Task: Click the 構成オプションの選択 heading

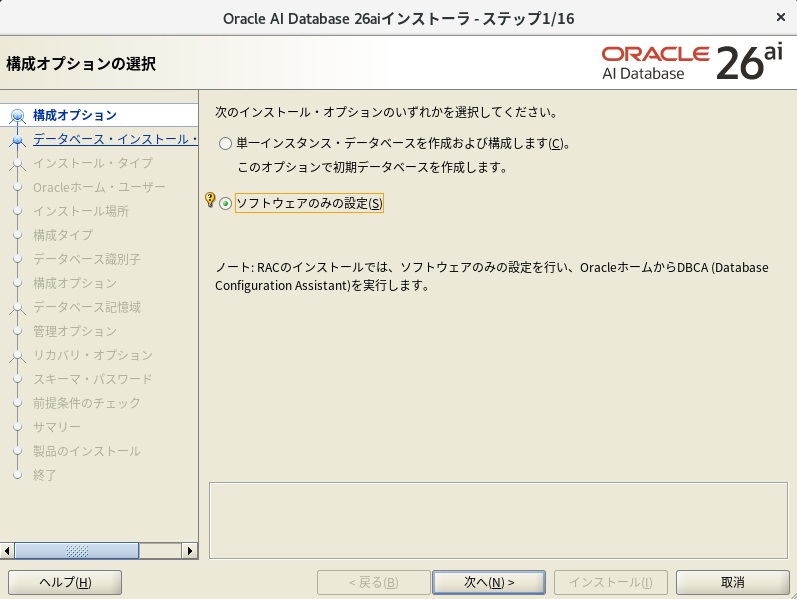Action: 81,64
